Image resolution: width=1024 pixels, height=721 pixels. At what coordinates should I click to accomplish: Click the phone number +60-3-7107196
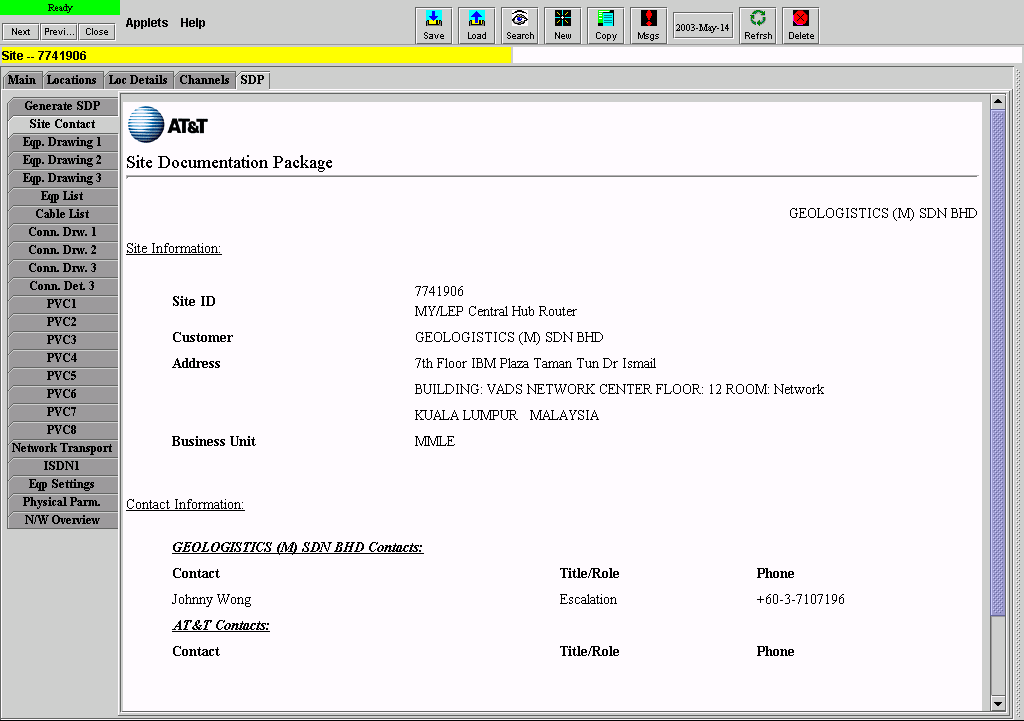point(800,600)
